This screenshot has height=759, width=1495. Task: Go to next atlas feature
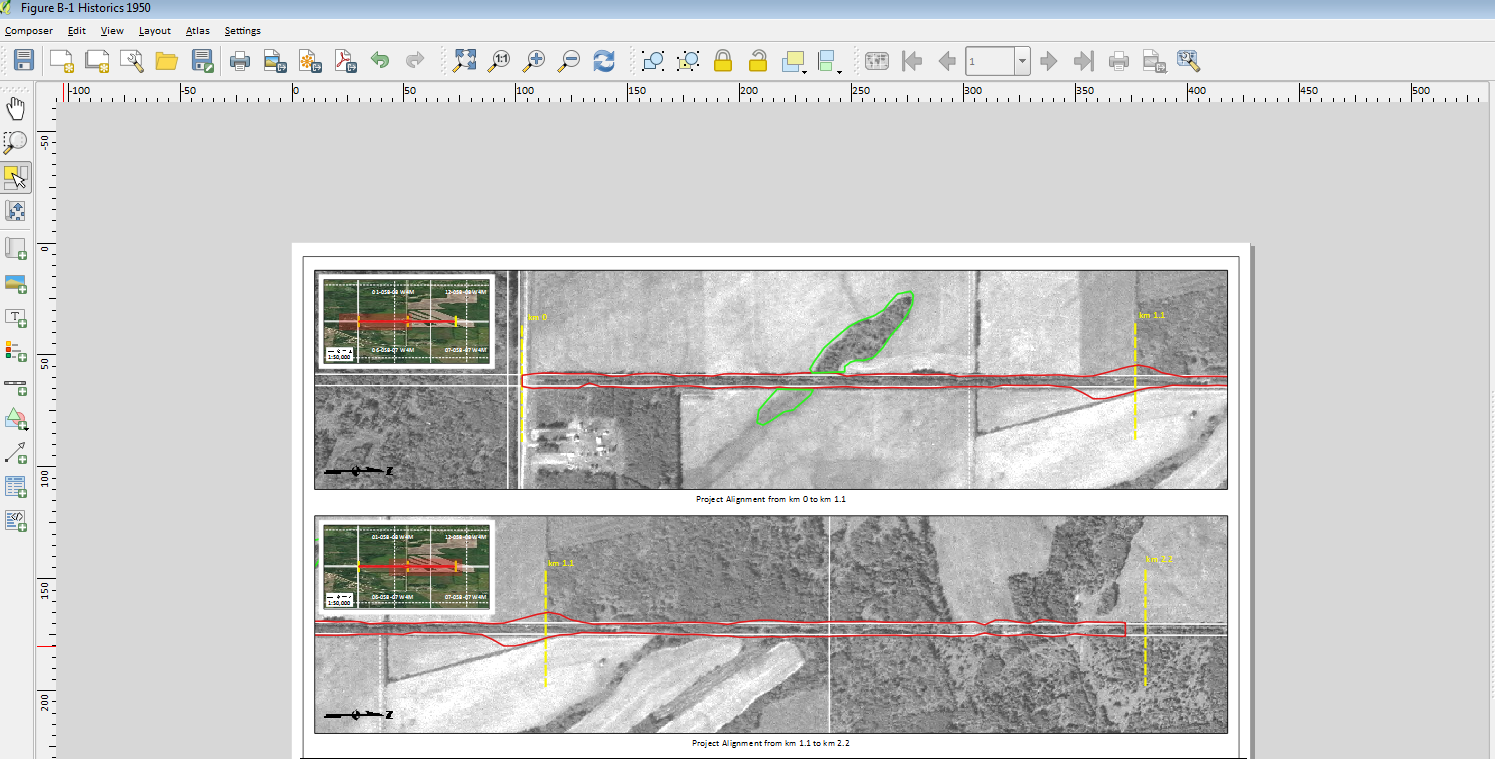click(1049, 61)
